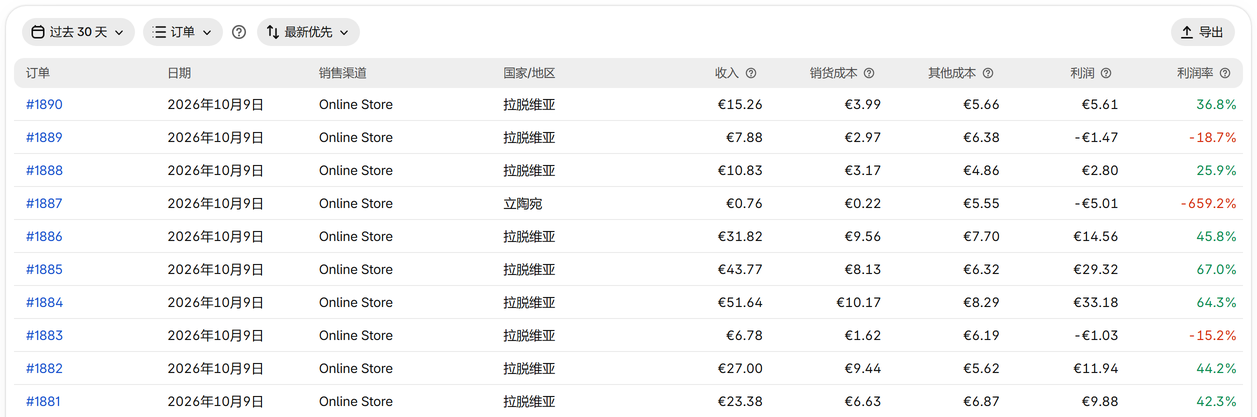
Task: Open order #1881 link
Action: click(x=44, y=401)
